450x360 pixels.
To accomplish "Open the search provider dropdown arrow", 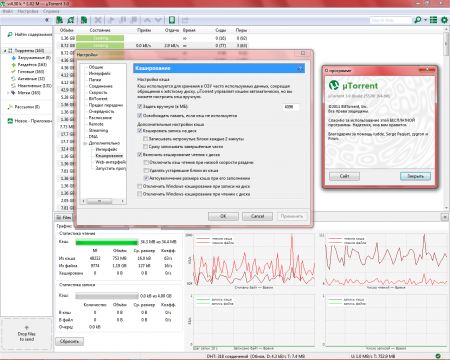I will [425, 20].
